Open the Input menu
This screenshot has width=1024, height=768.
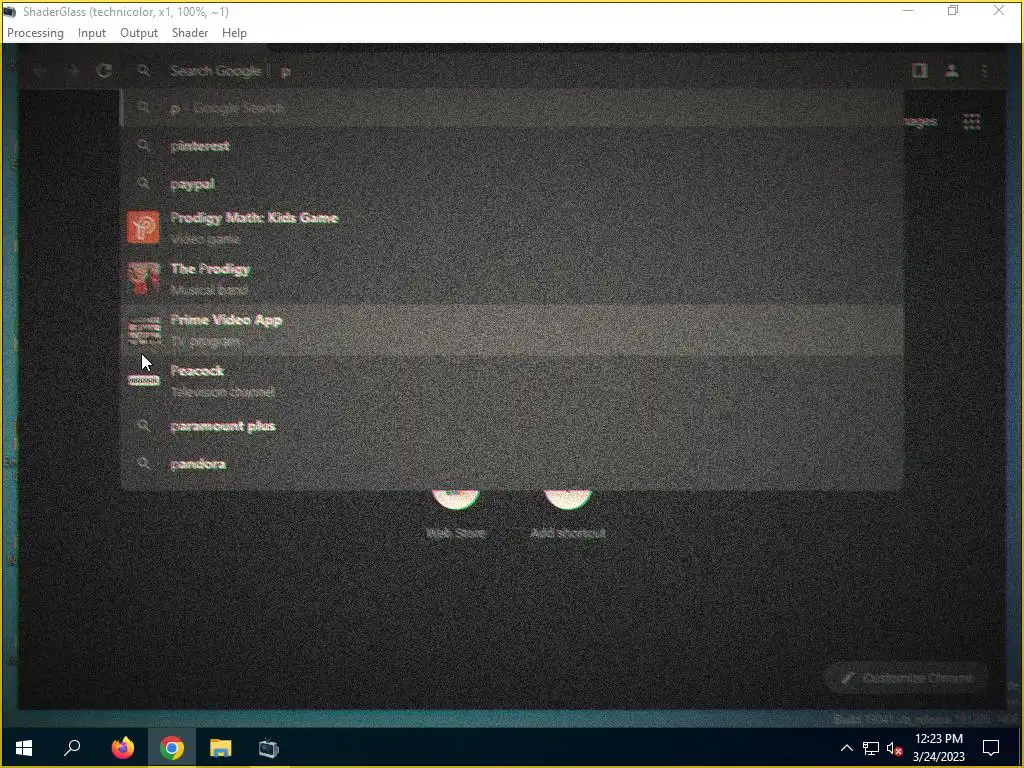(x=91, y=33)
